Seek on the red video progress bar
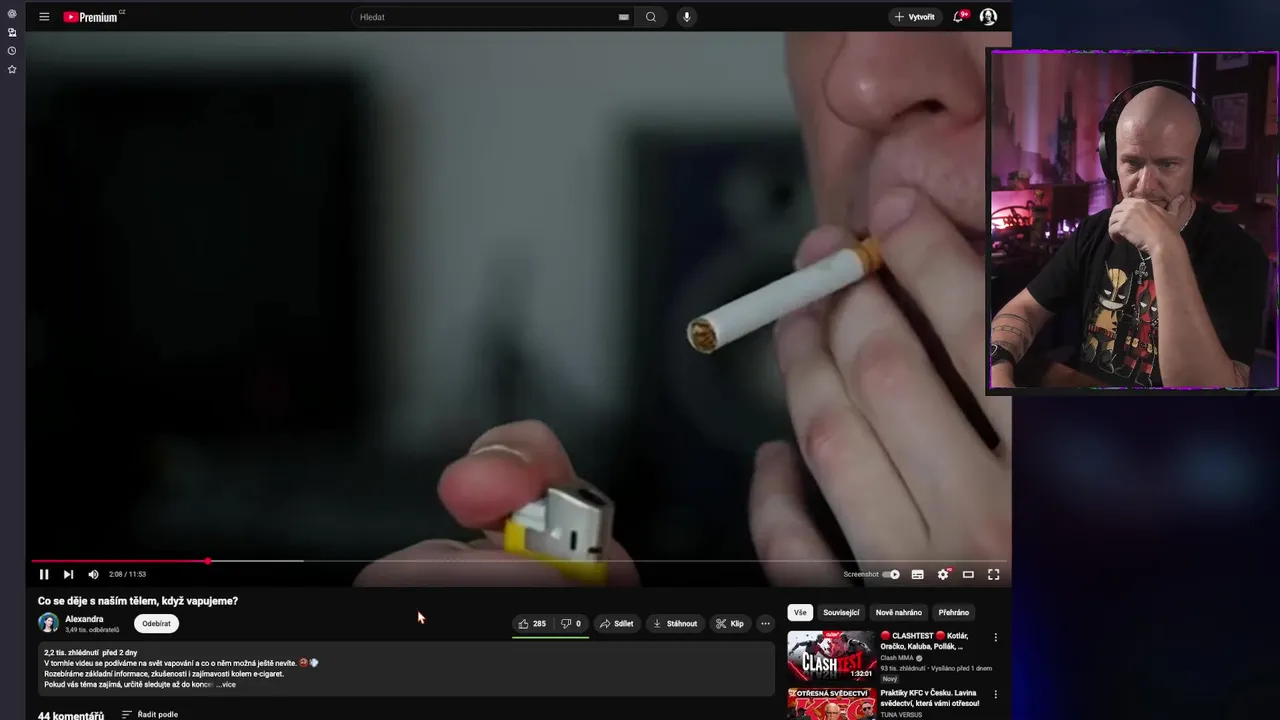 point(519,561)
